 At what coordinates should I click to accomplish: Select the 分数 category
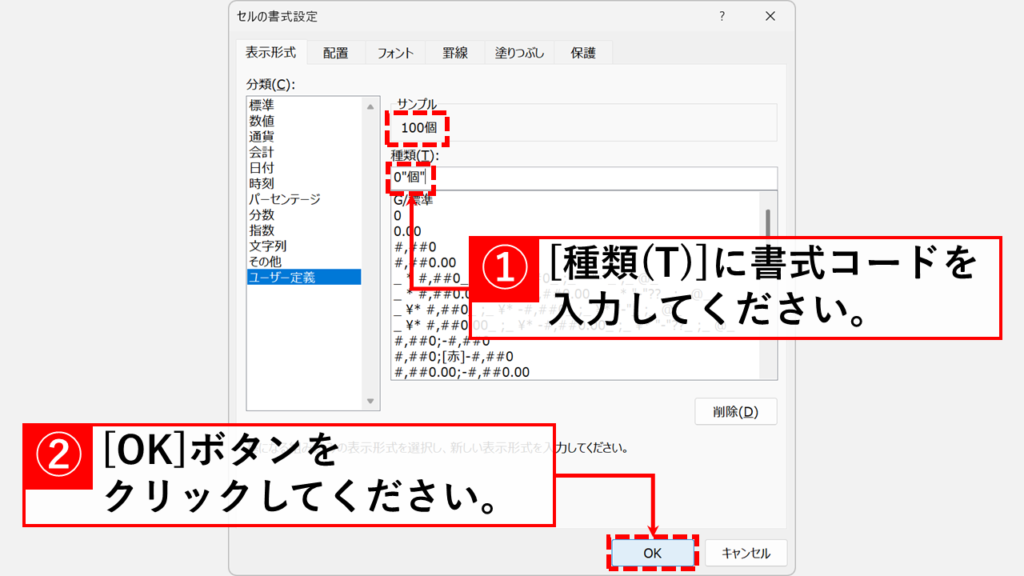coord(304,215)
